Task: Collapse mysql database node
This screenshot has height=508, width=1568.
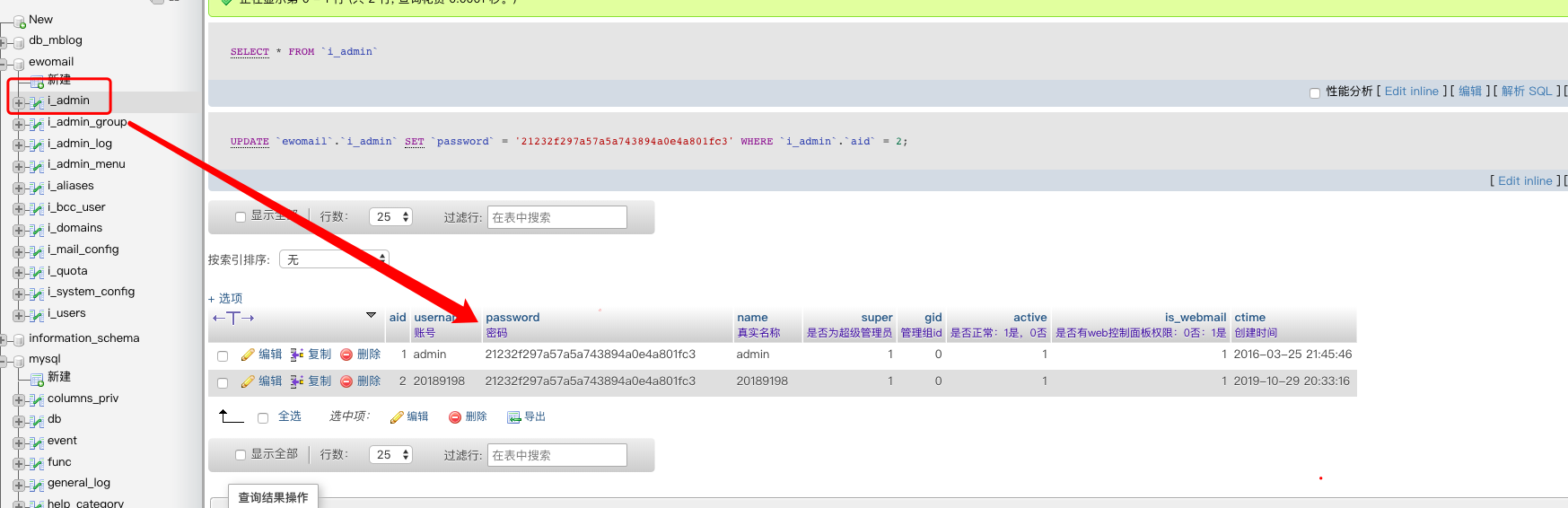Action: click(x=3, y=361)
